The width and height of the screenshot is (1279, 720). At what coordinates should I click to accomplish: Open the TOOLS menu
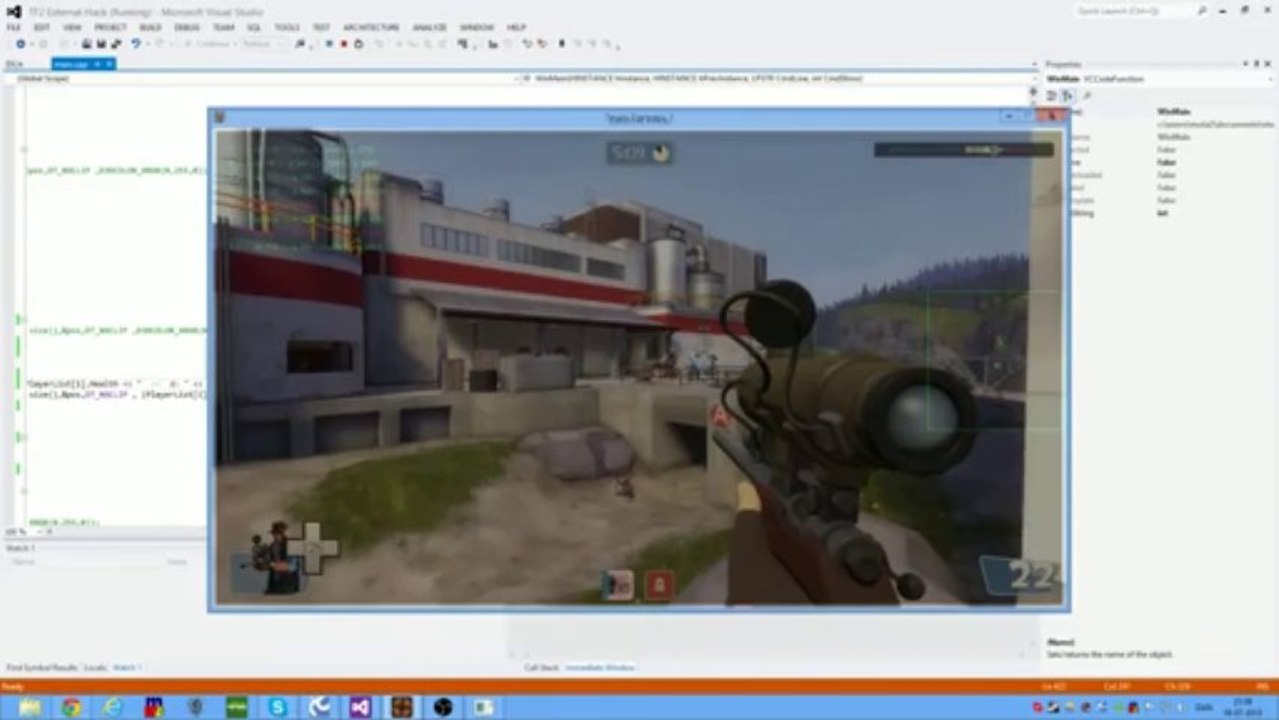(287, 28)
